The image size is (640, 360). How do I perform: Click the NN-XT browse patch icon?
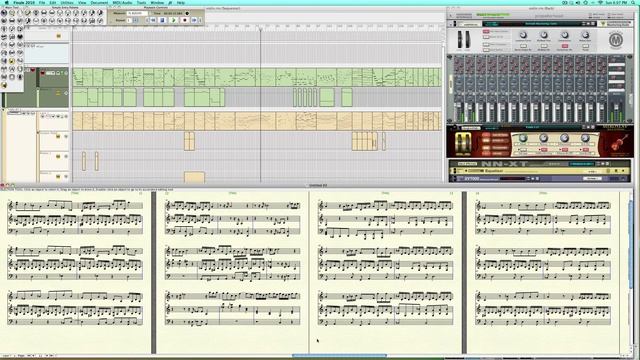602,164
